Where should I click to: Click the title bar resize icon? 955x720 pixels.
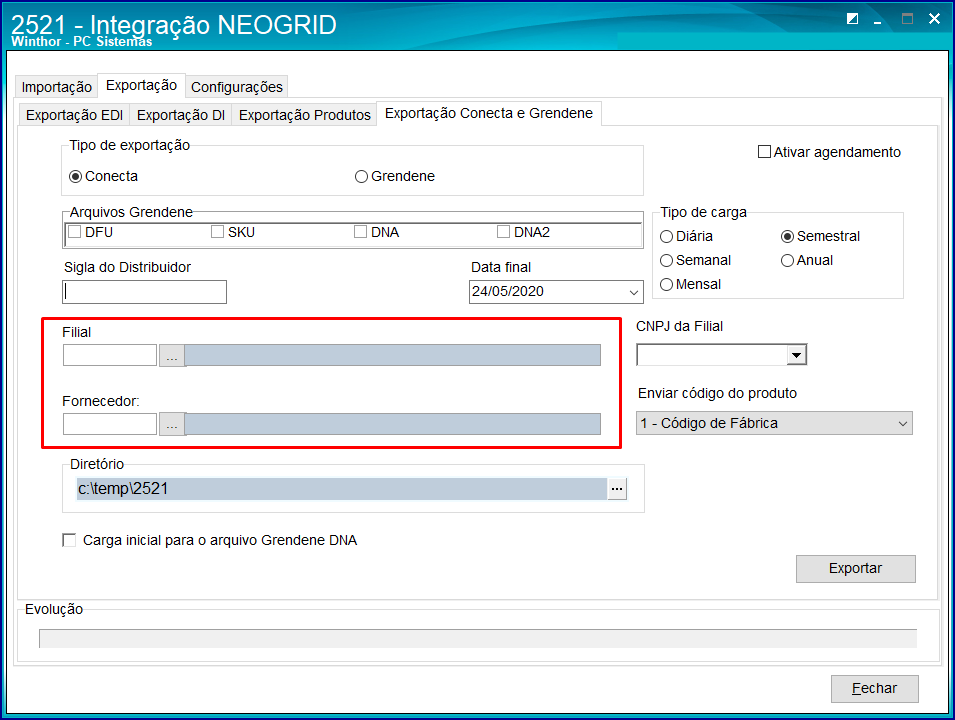point(853,19)
